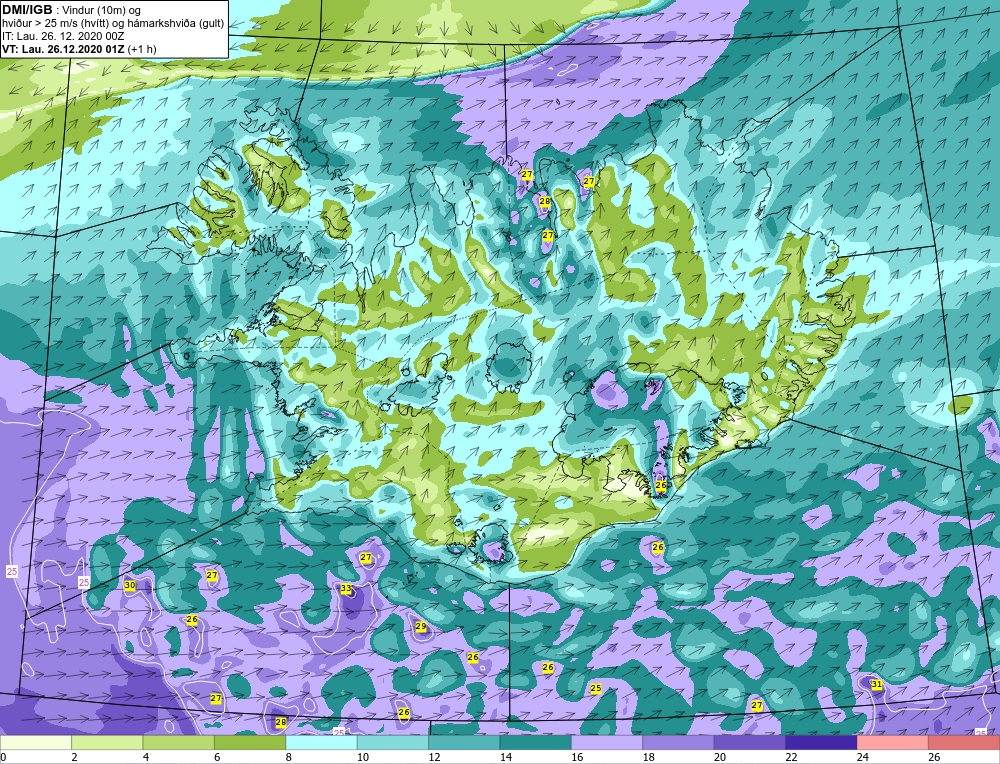Click the legend scale value 0
1000x764 pixels.
[3, 757]
